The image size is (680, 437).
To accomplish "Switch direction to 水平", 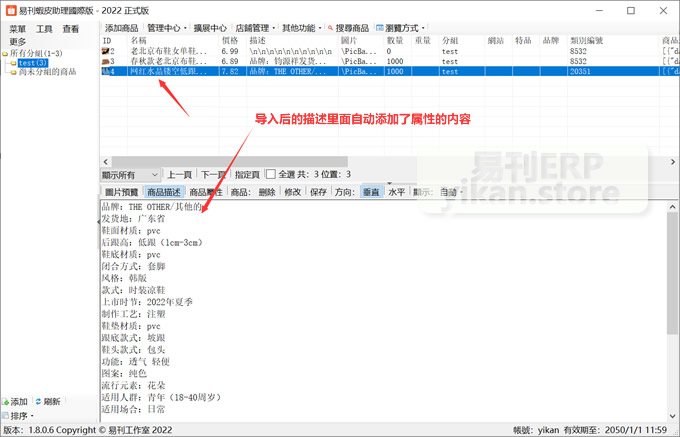I will (x=397, y=192).
